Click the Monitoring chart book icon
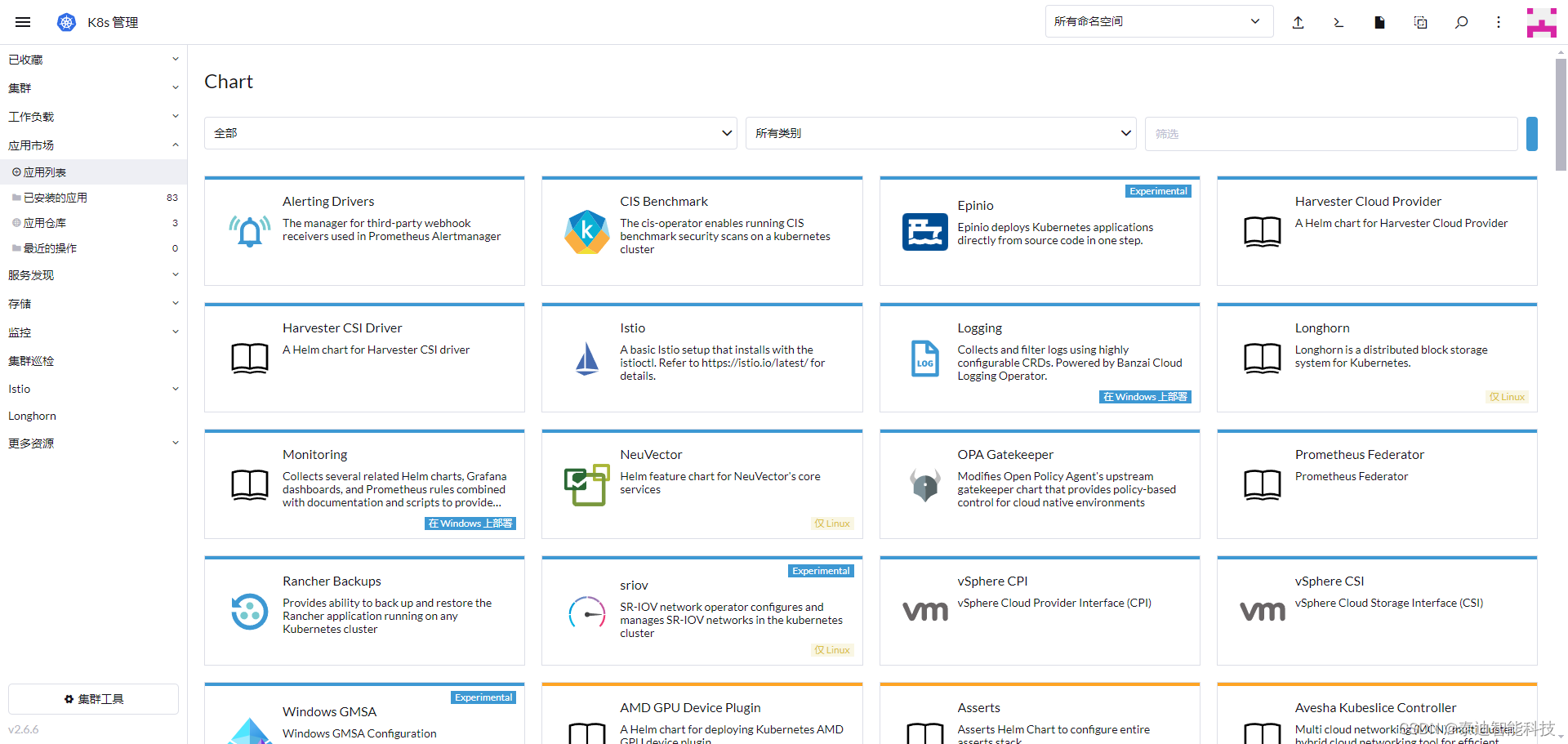 250,485
